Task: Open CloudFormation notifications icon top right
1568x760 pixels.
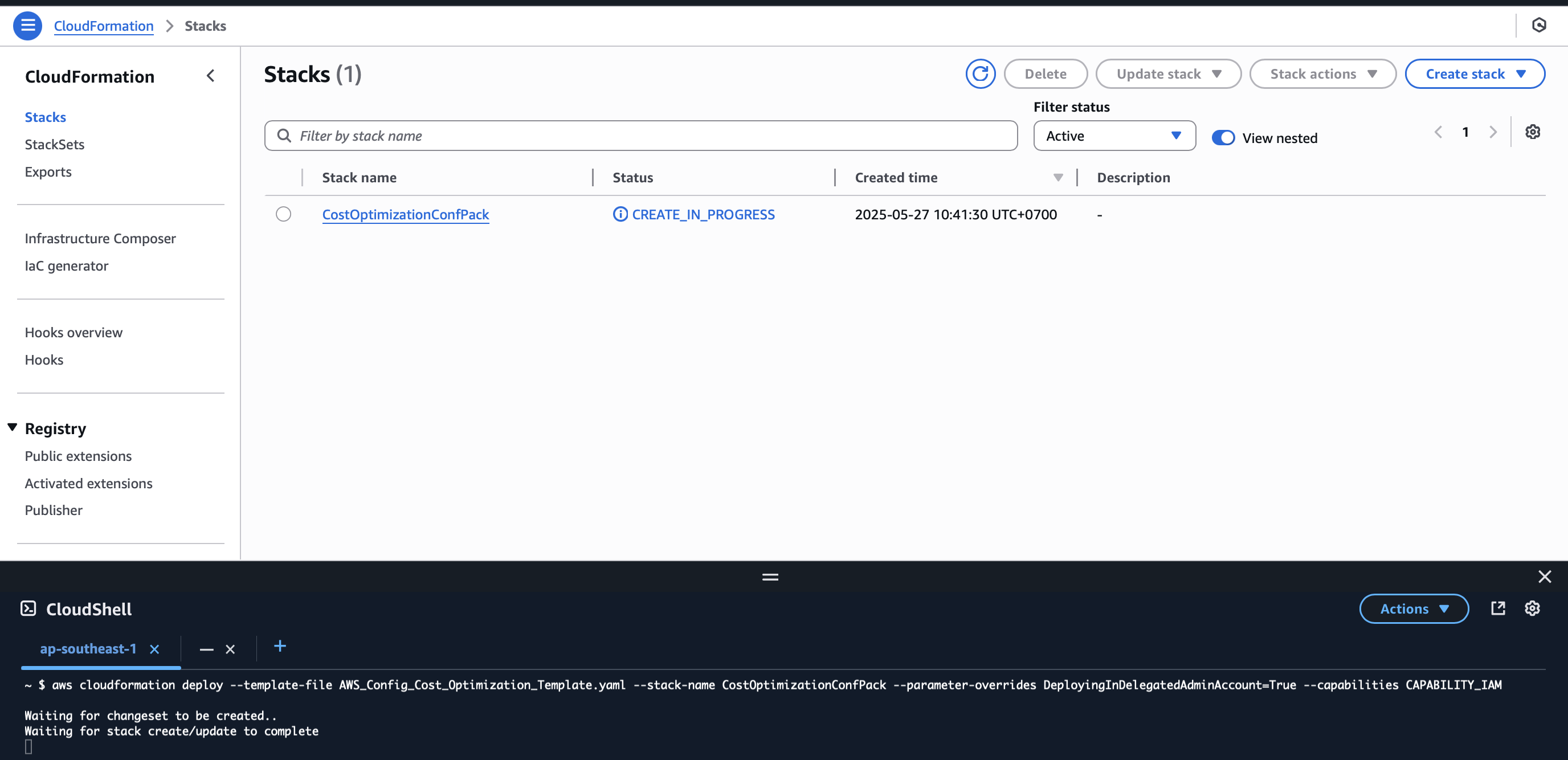Action: [x=1540, y=25]
